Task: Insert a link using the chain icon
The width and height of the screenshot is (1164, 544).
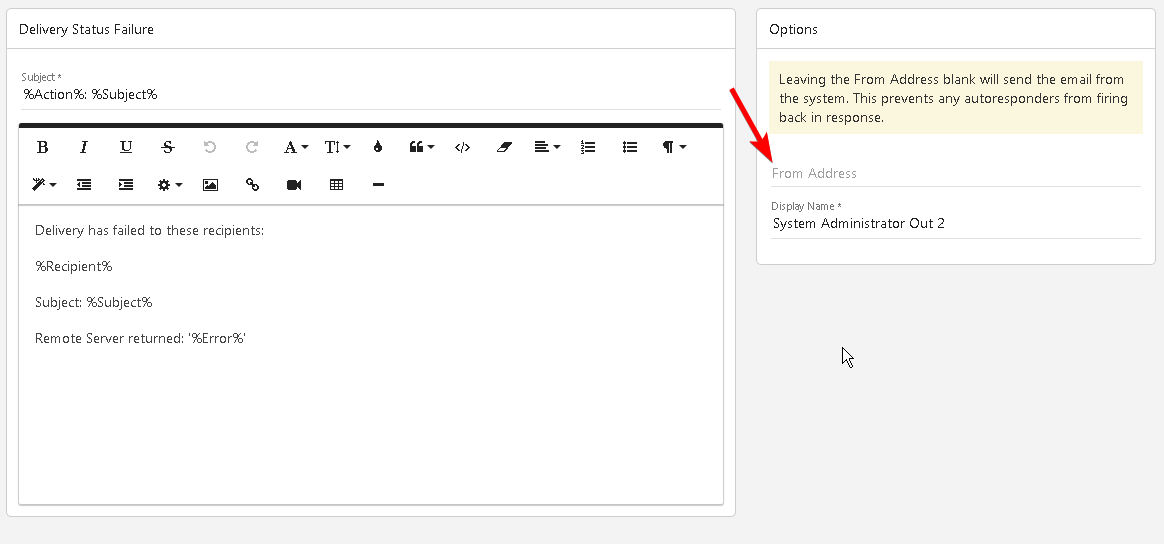Action: 252,185
